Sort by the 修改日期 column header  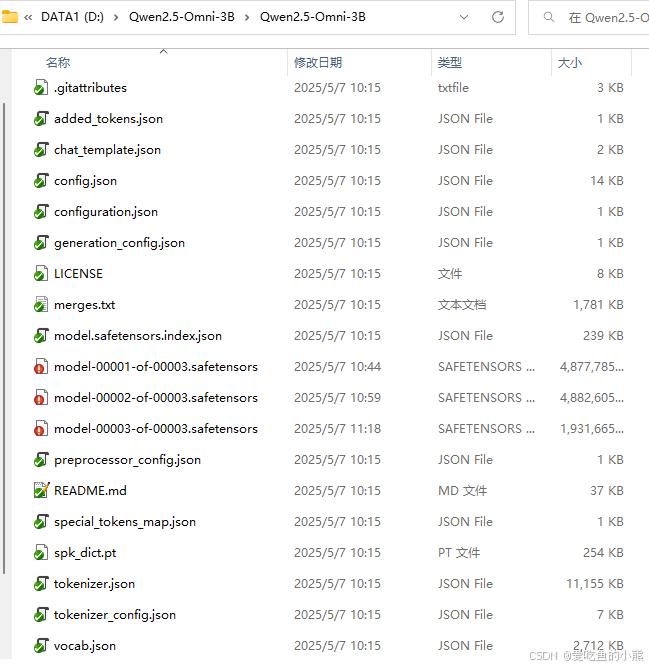click(318, 63)
